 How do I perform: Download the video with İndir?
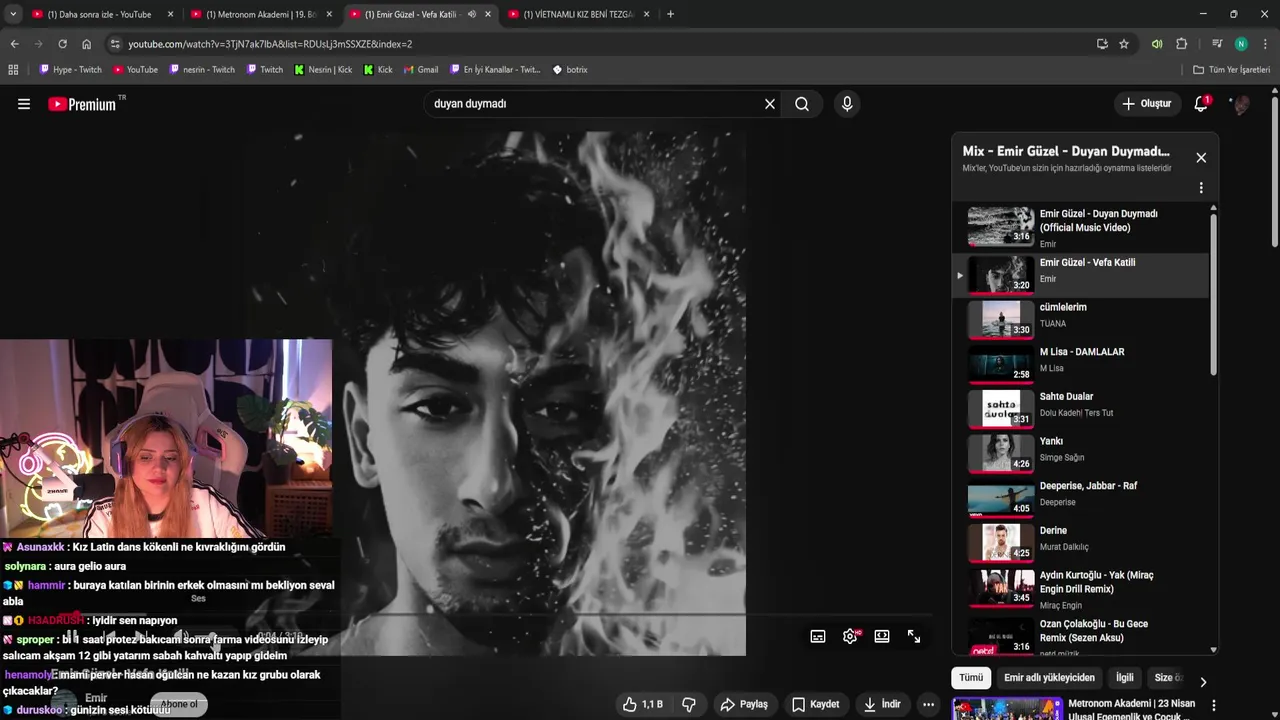(x=883, y=704)
